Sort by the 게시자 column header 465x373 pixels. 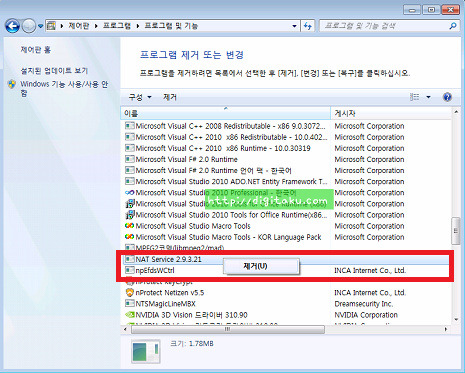[391, 113]
